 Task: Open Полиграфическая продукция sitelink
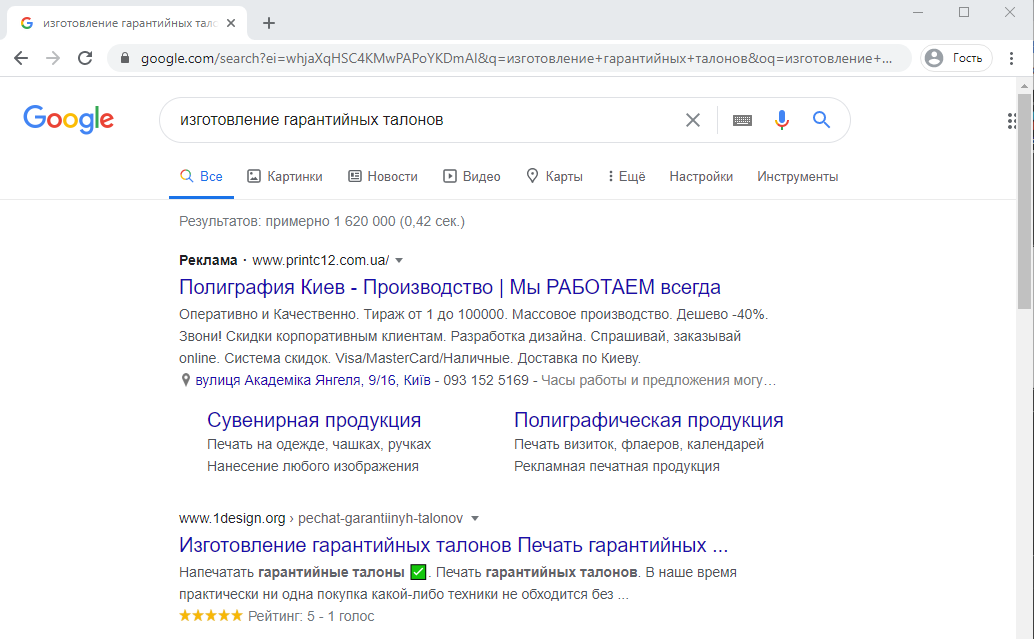pyautogui.click(x=649, y=420)
